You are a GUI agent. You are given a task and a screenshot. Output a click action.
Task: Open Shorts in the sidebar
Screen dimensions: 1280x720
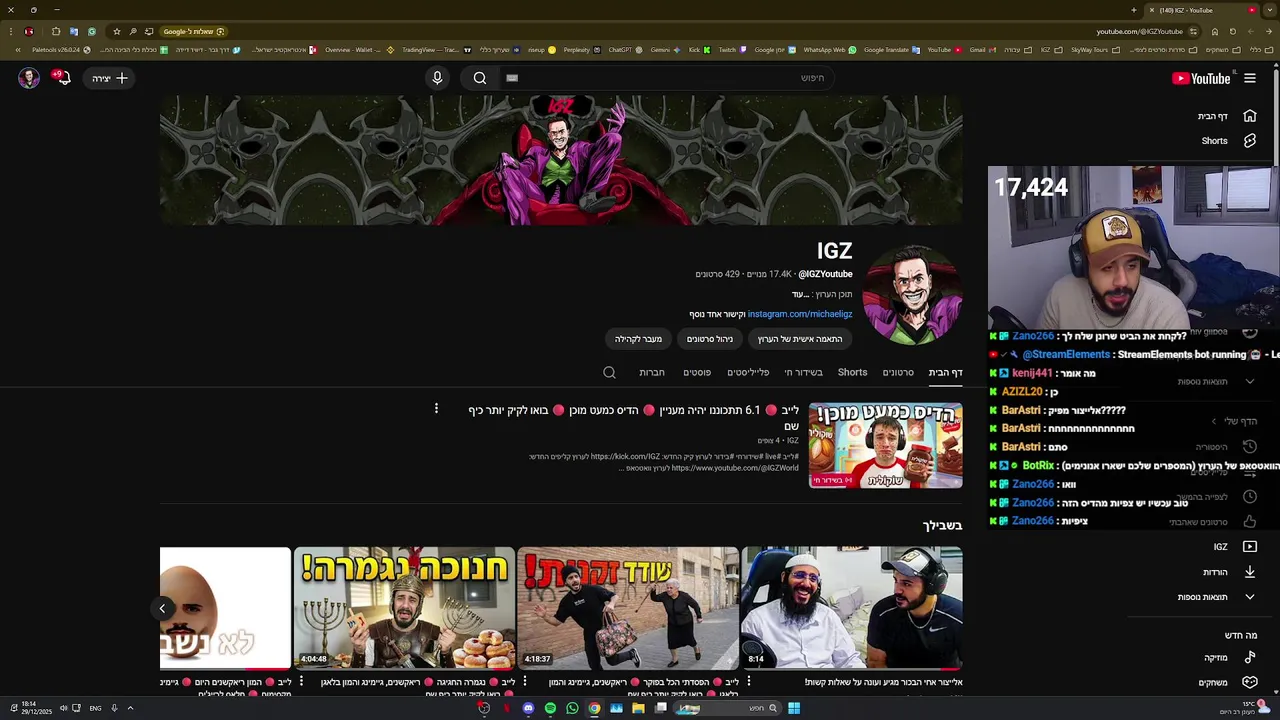click(1228, 141)
